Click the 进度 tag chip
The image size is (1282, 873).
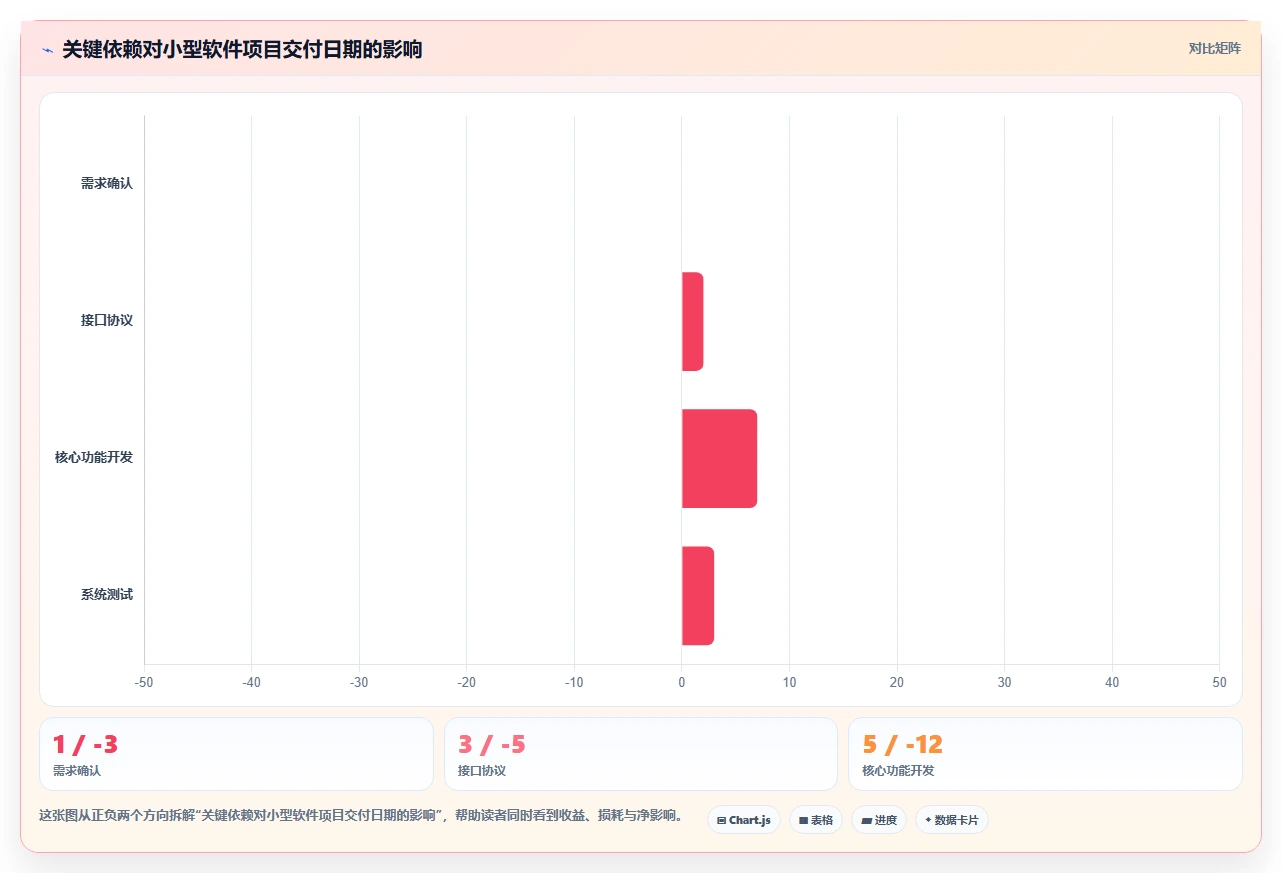[879, 820]
